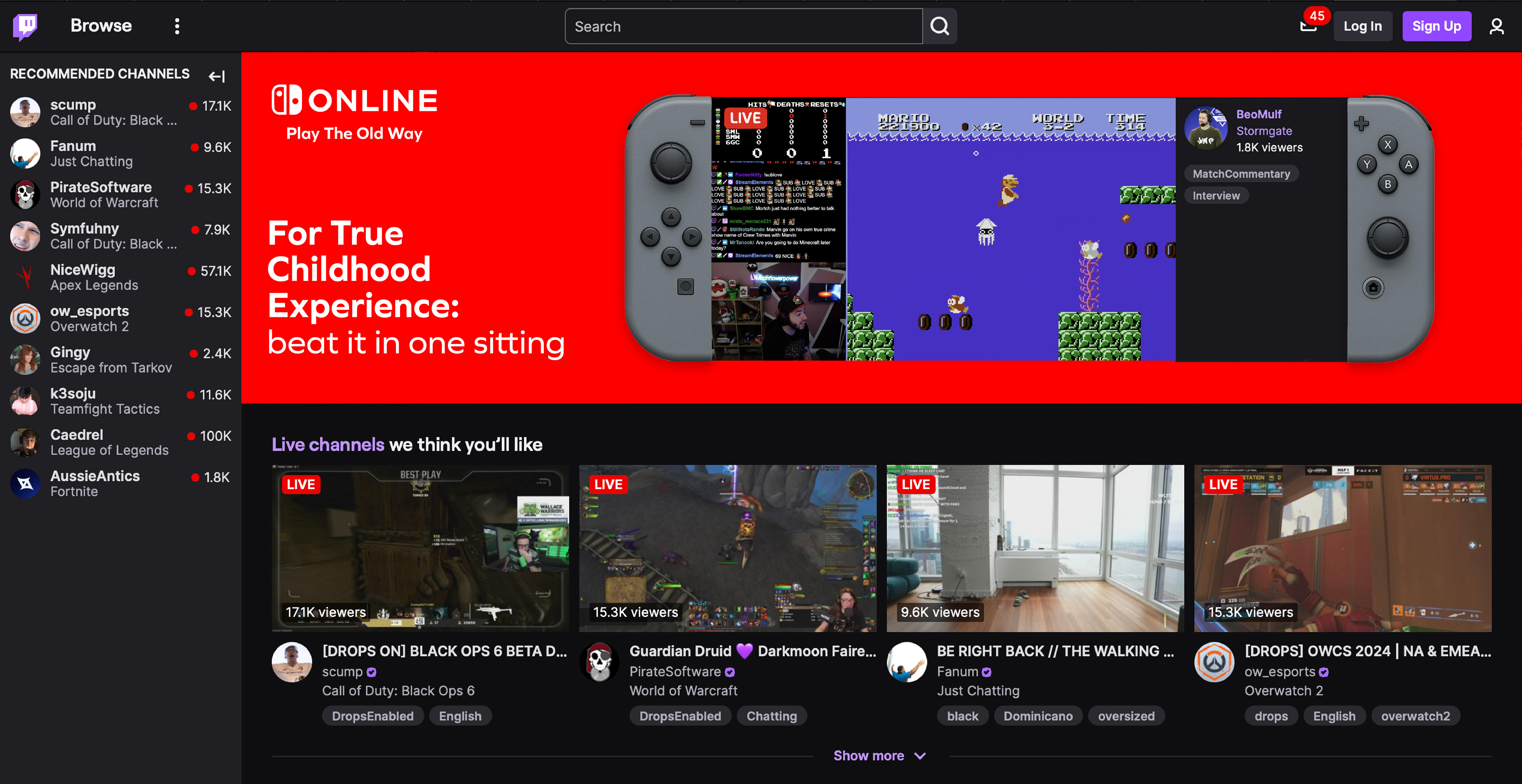
Task: Open NiceWigg's red logo avatar
Action: pos(25,277)
